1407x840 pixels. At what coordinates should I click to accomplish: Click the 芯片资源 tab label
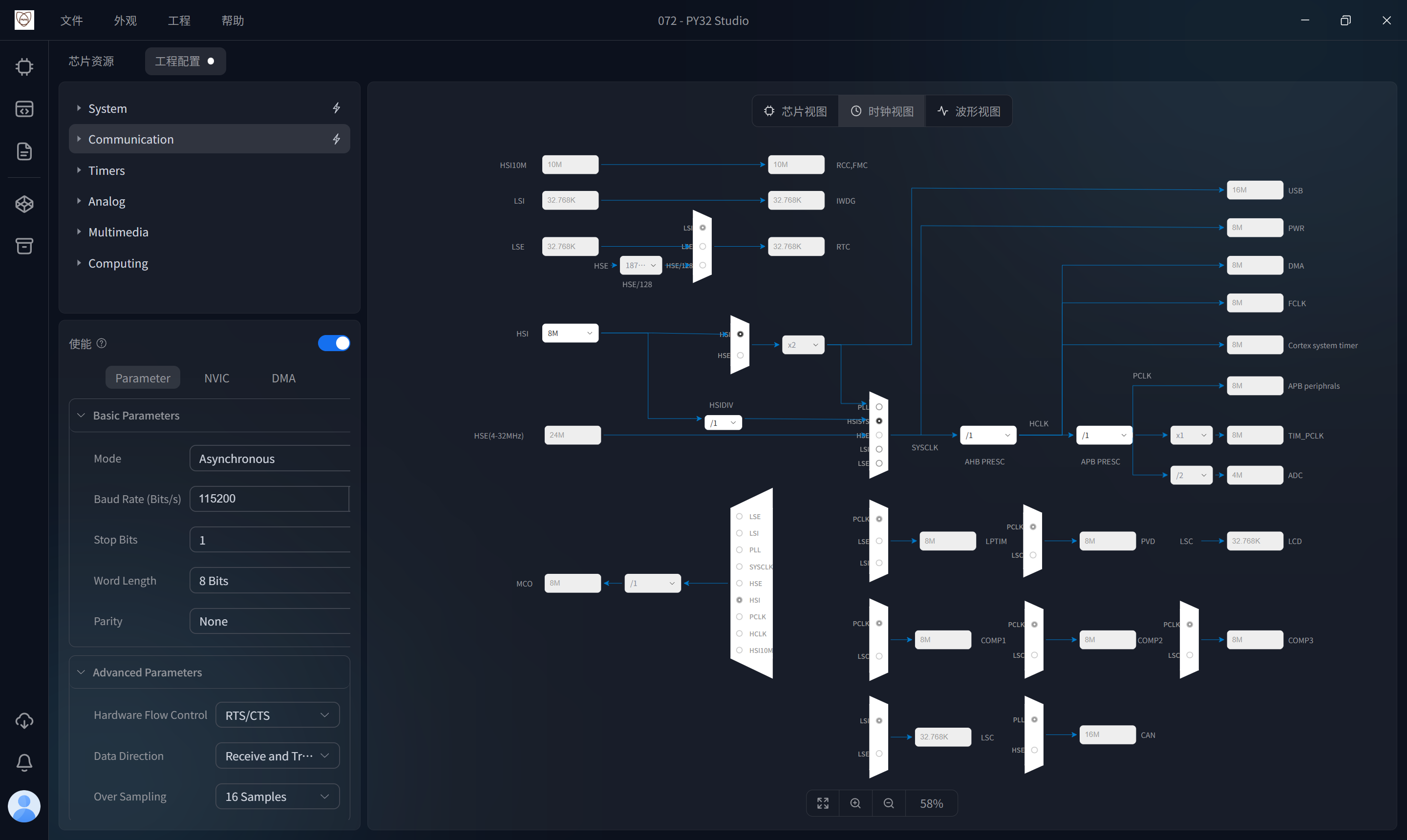pos(91,61)
